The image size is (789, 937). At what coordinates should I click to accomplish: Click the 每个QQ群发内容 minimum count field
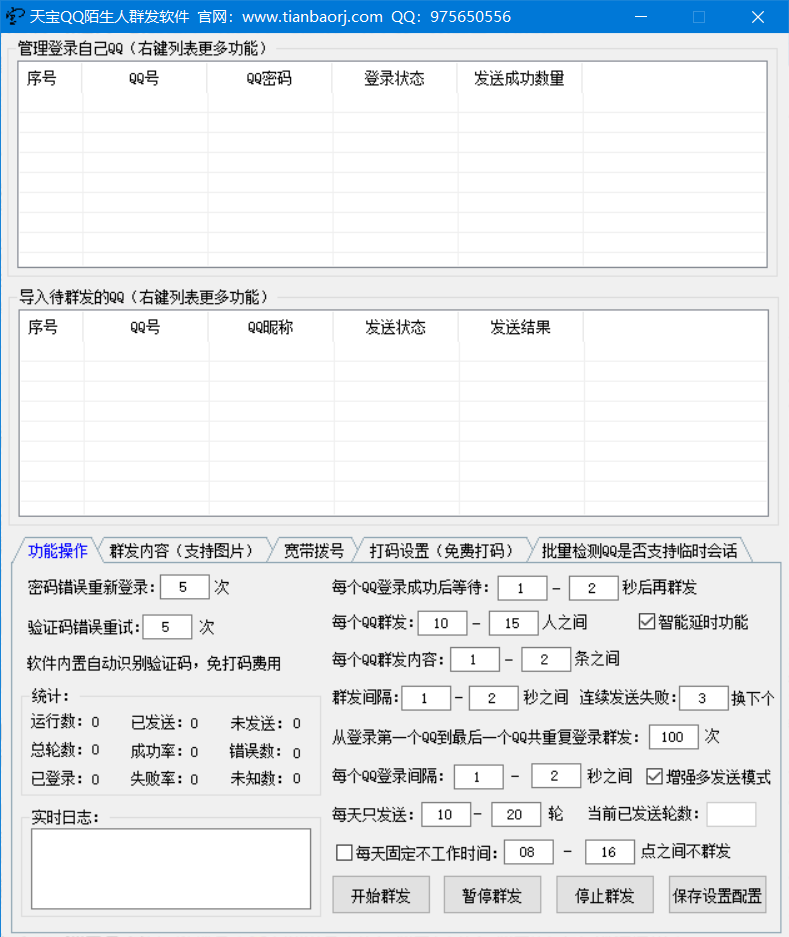tap(475, 659)
